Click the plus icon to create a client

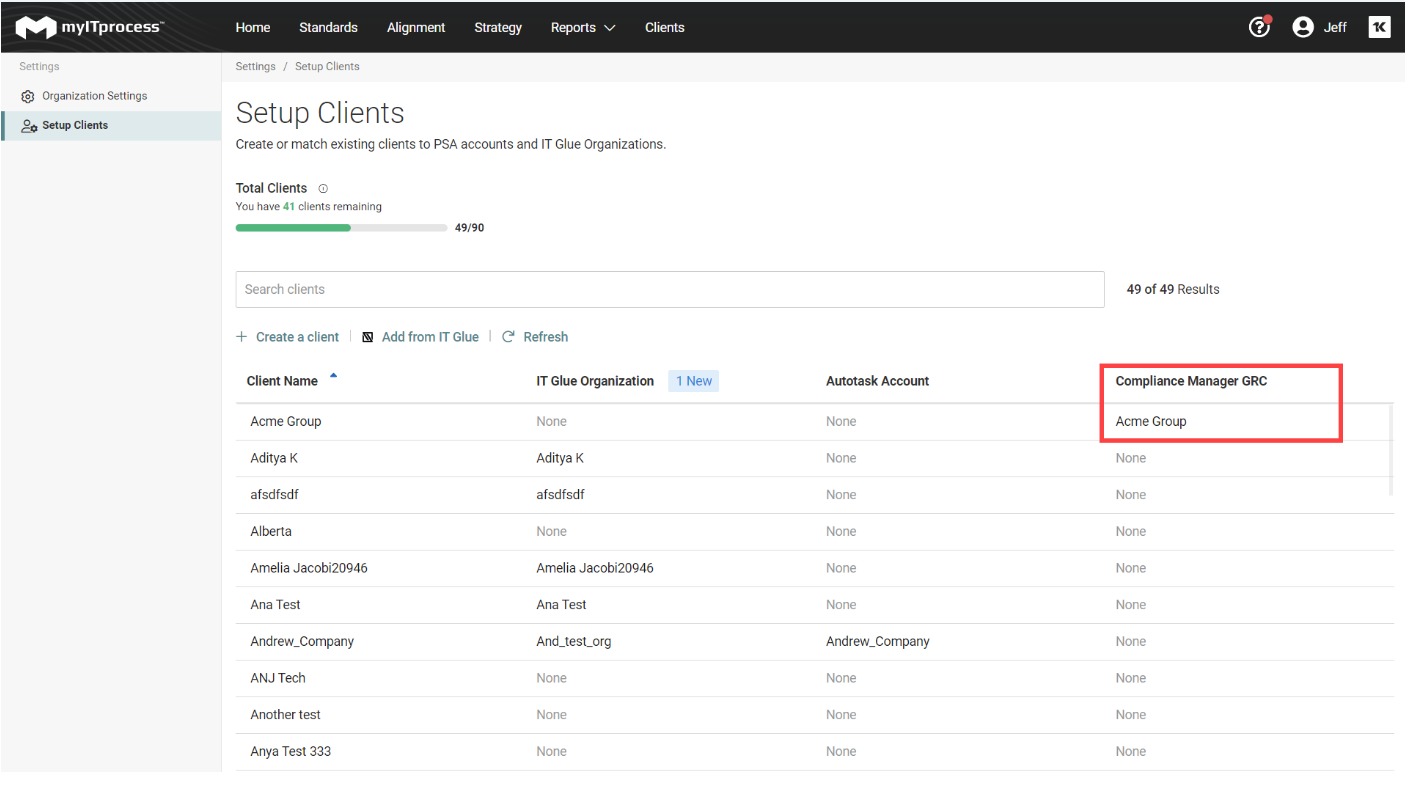pyautogui.click(x=242, y=337)
